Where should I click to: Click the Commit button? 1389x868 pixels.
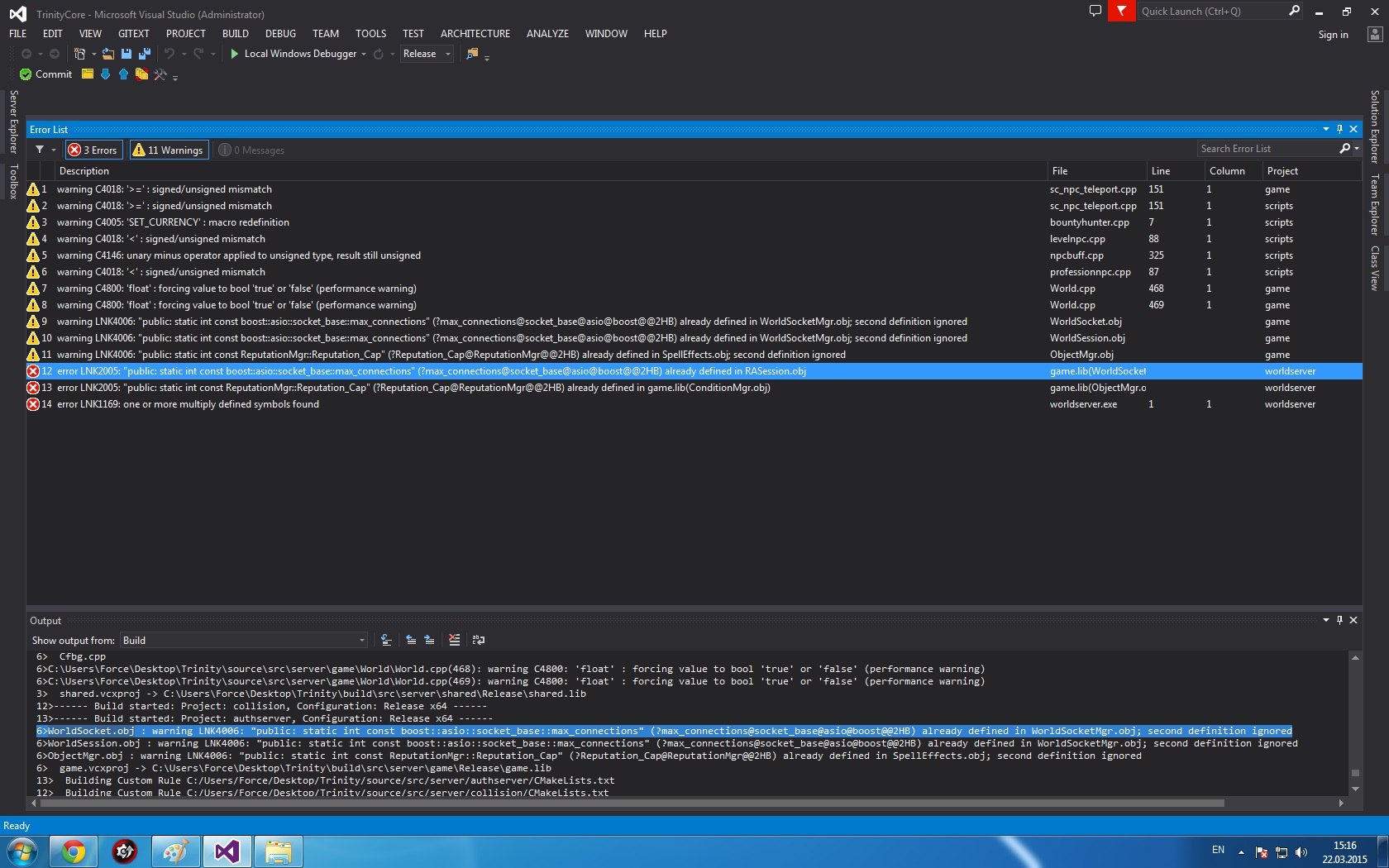tap(46, 74)
